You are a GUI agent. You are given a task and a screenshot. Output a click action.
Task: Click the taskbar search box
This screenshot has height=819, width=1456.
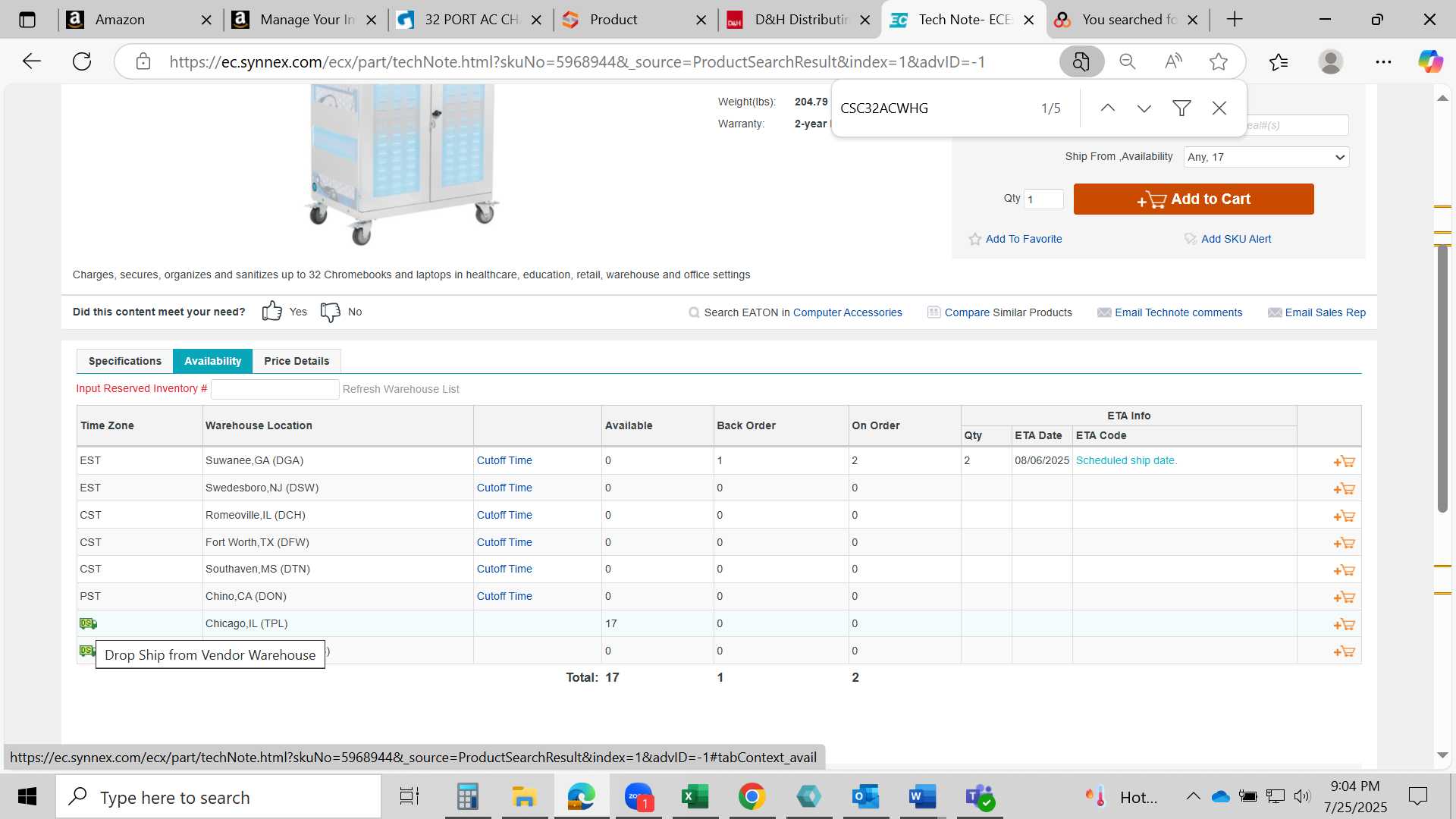[218, 797]
